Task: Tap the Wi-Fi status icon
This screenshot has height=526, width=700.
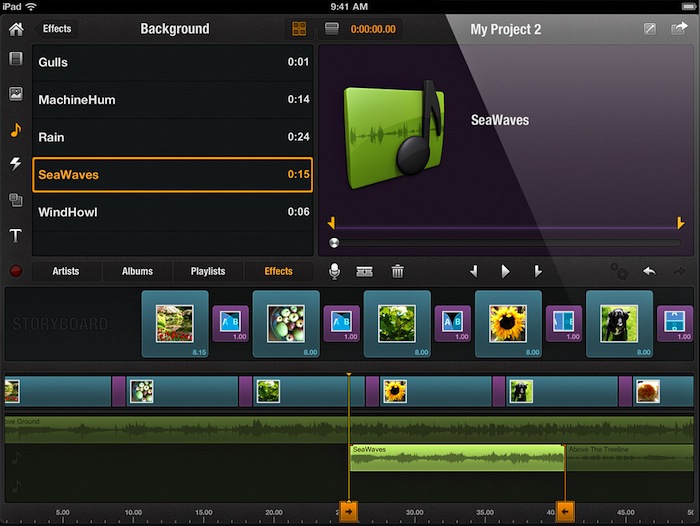Action: point(31,6)
